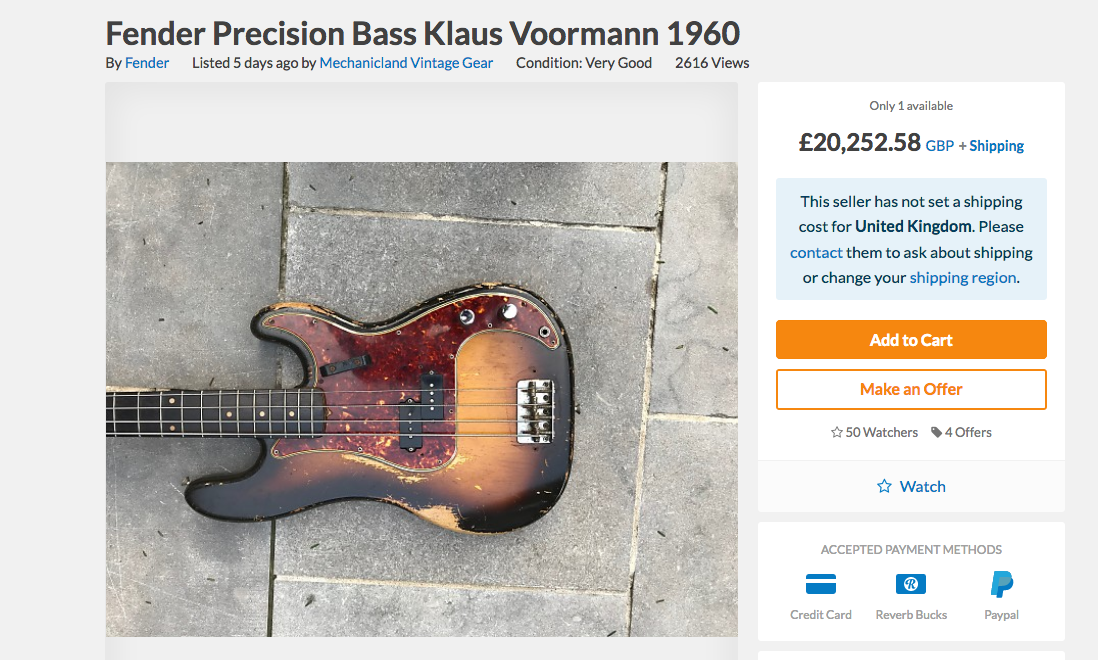The image size is (1098, 660).
Task: Follow the contact link in the shipping notice
Action: pos(816,252)
